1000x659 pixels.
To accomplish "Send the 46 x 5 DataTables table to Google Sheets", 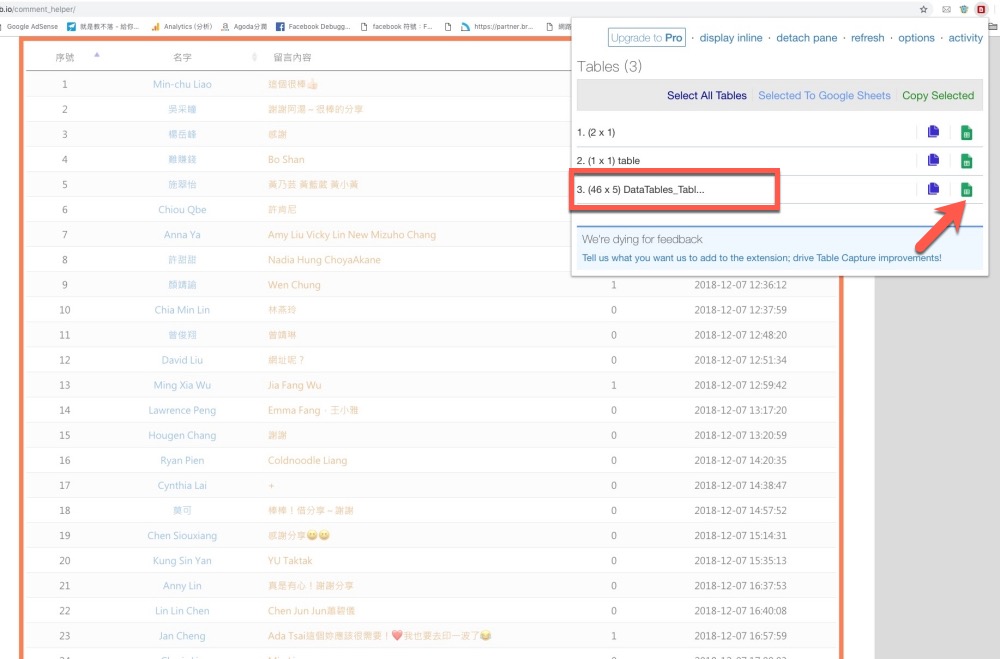I will [966, 190].
